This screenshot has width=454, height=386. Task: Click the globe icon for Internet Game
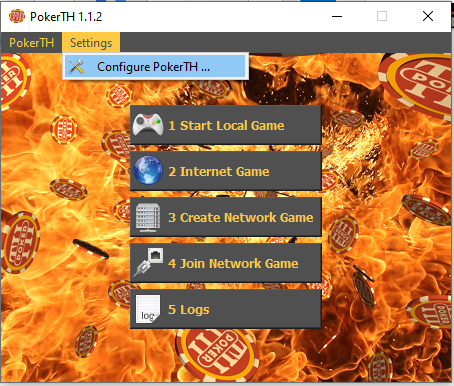pyautogui.click(x=148, y=170)
